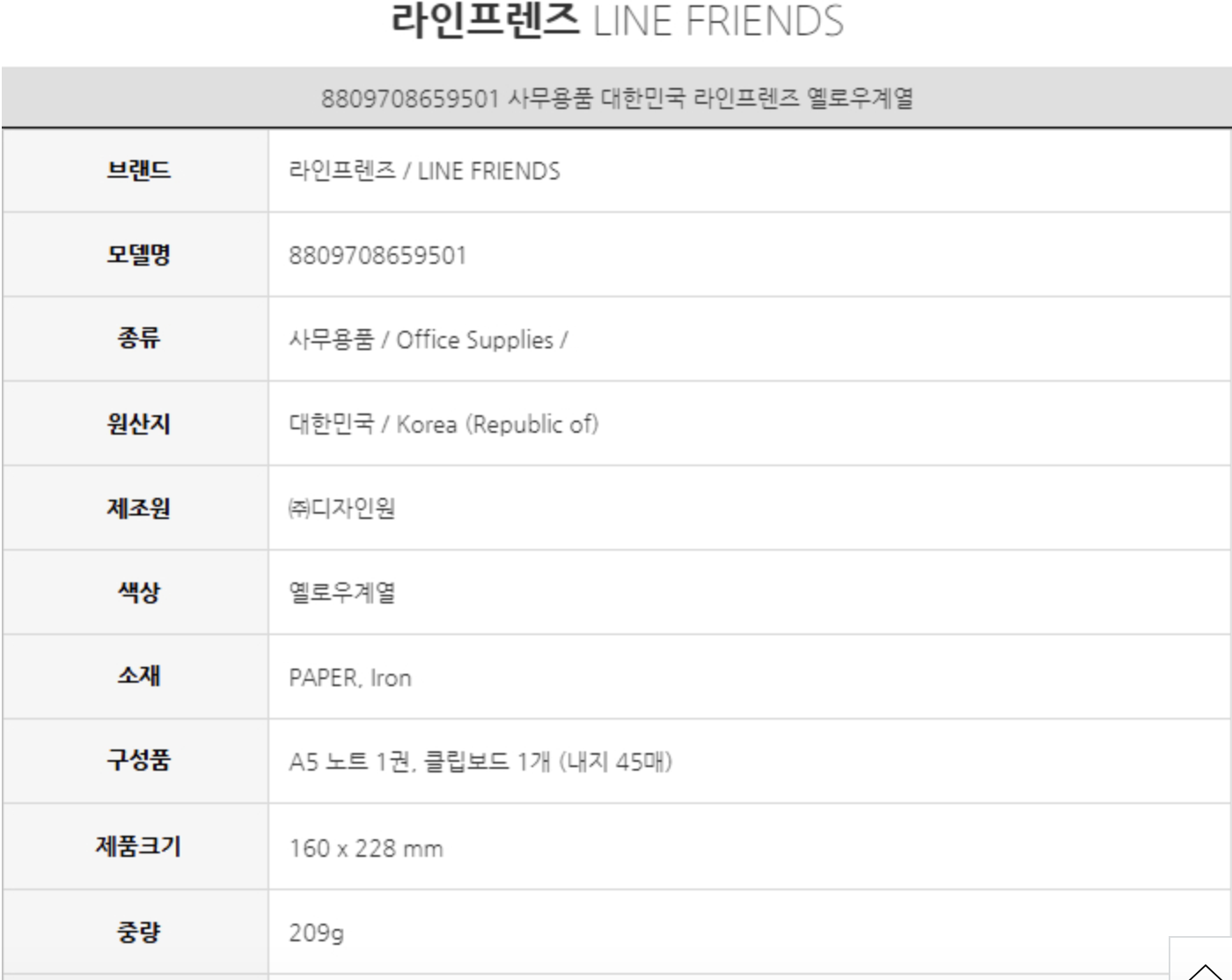Click the PAPER, Iron material value
The image size is (1232, 980).
click(349, 677)
